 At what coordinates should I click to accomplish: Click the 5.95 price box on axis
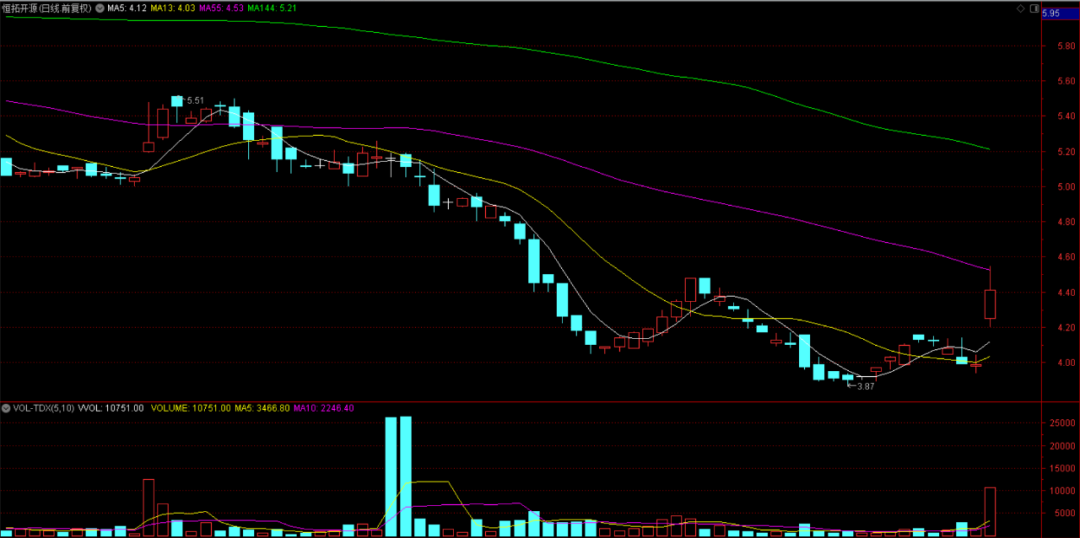coord(1060,13)
